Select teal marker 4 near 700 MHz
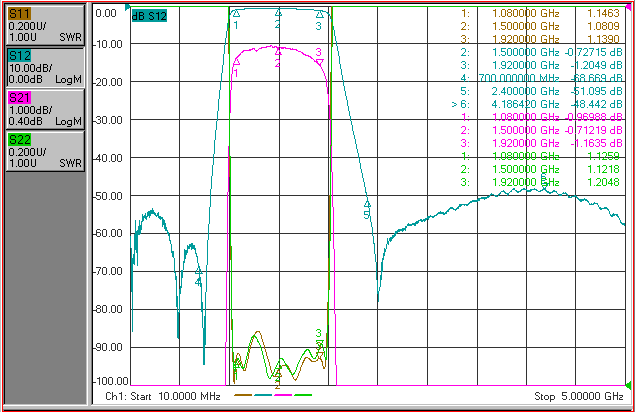The image size is (635, 412). [x=198, y=270]
